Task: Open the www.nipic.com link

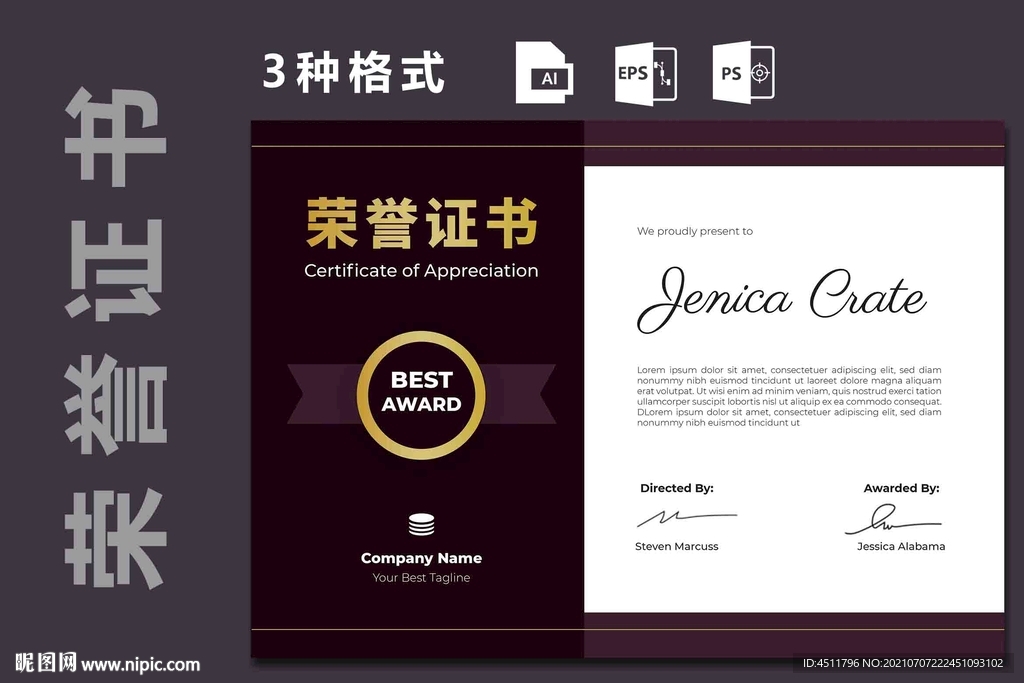Action: pyautogui.click(x=141, y=664)
